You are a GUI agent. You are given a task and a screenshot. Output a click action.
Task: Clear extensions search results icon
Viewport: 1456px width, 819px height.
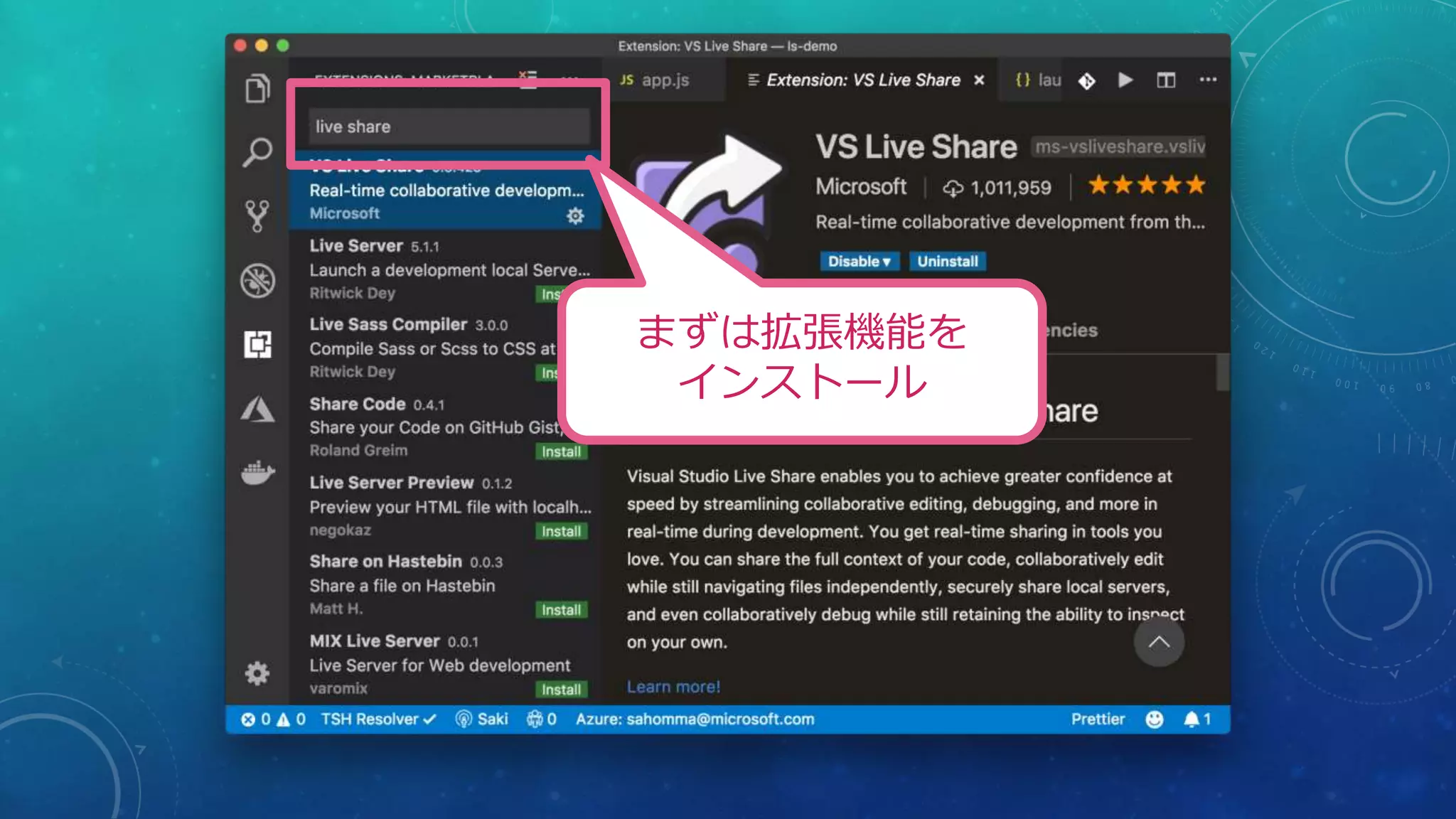coord(528,78)
